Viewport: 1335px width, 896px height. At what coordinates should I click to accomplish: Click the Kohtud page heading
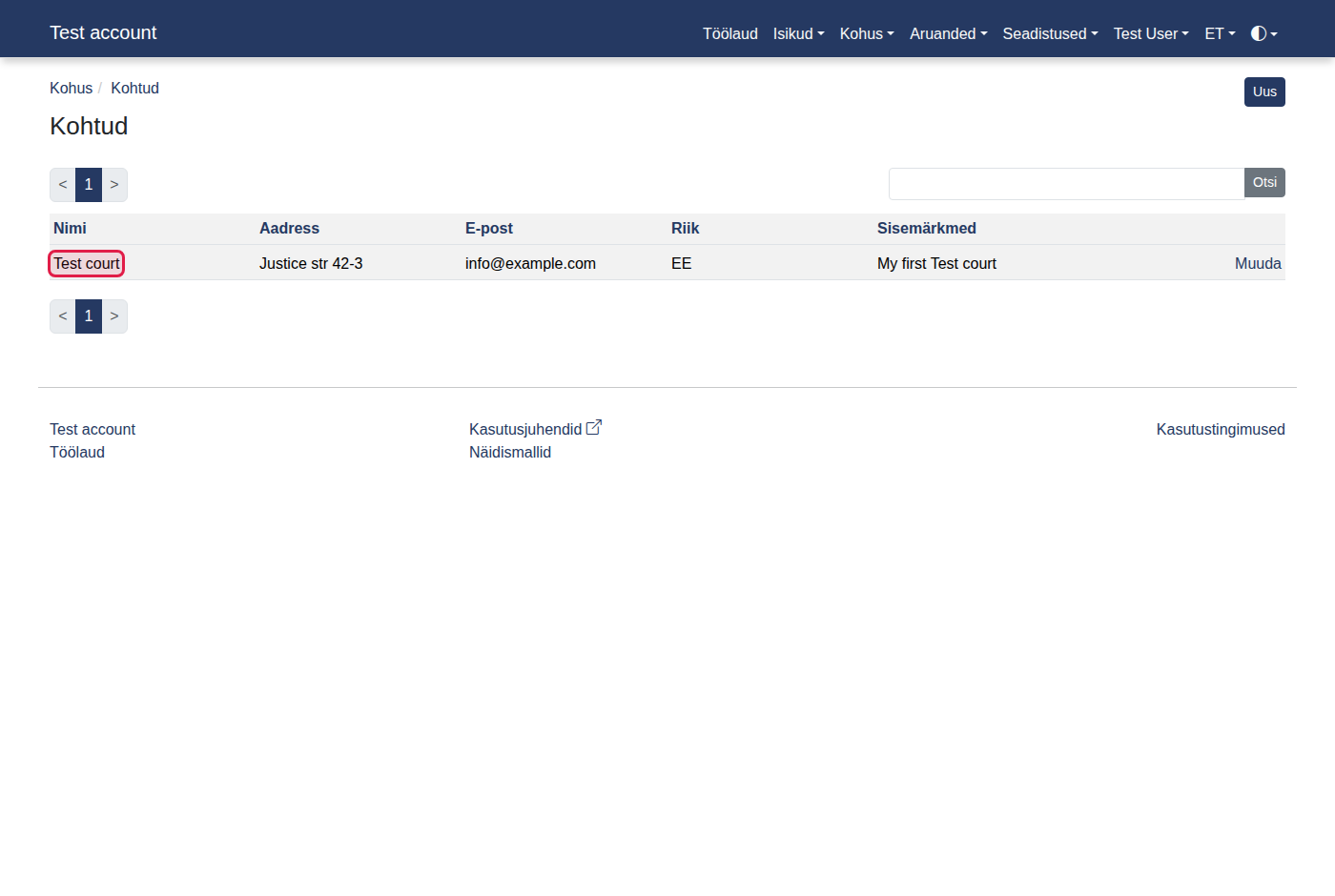click(x=89, y=126)
